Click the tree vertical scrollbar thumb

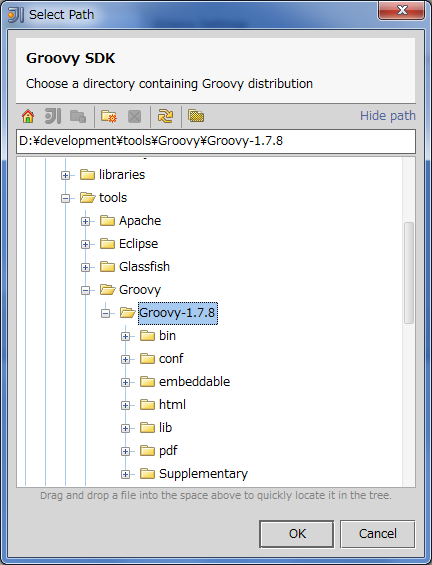(409, 273)
